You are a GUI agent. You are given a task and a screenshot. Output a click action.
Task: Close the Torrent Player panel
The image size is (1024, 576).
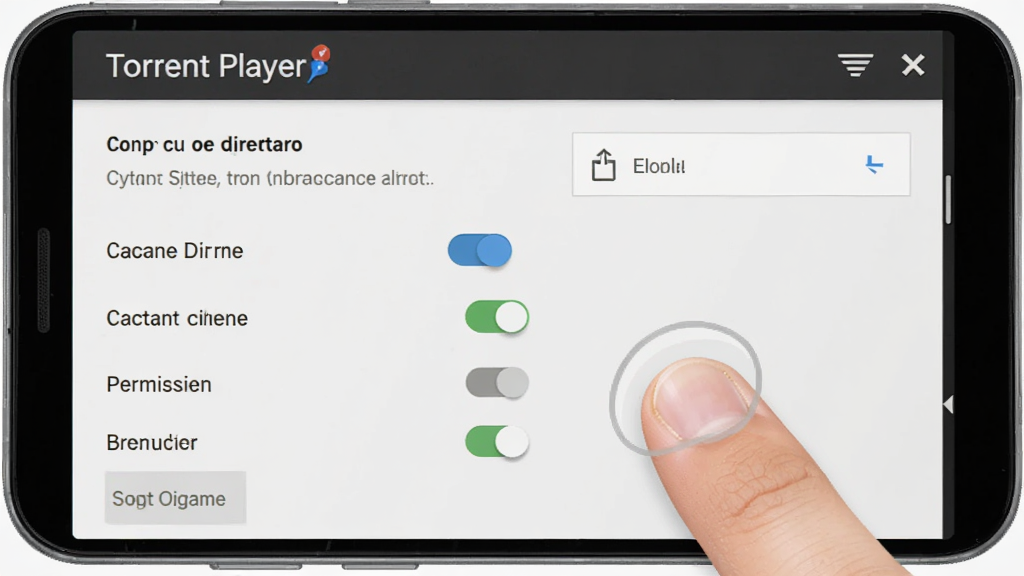point(913,65)
